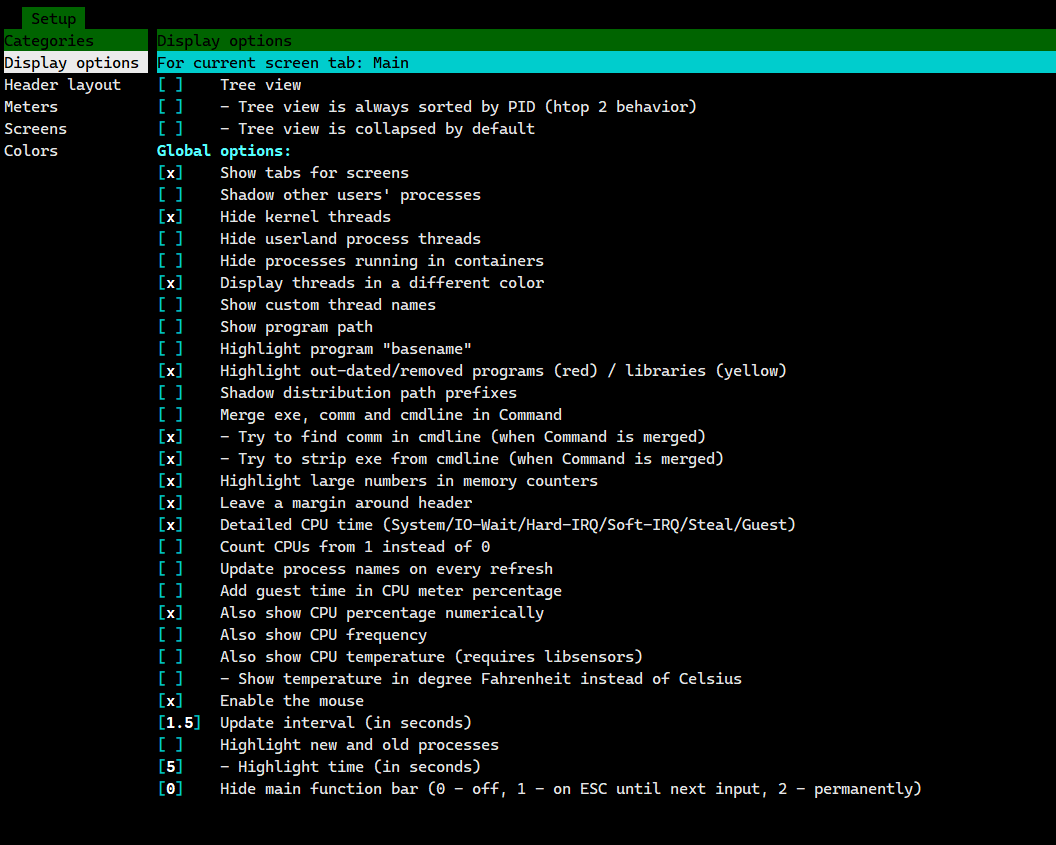Image resolution: width=1056 pixels, height=845 pixels.
Task: Enable 'Highlight program basename'
Action: pos(170,349)
